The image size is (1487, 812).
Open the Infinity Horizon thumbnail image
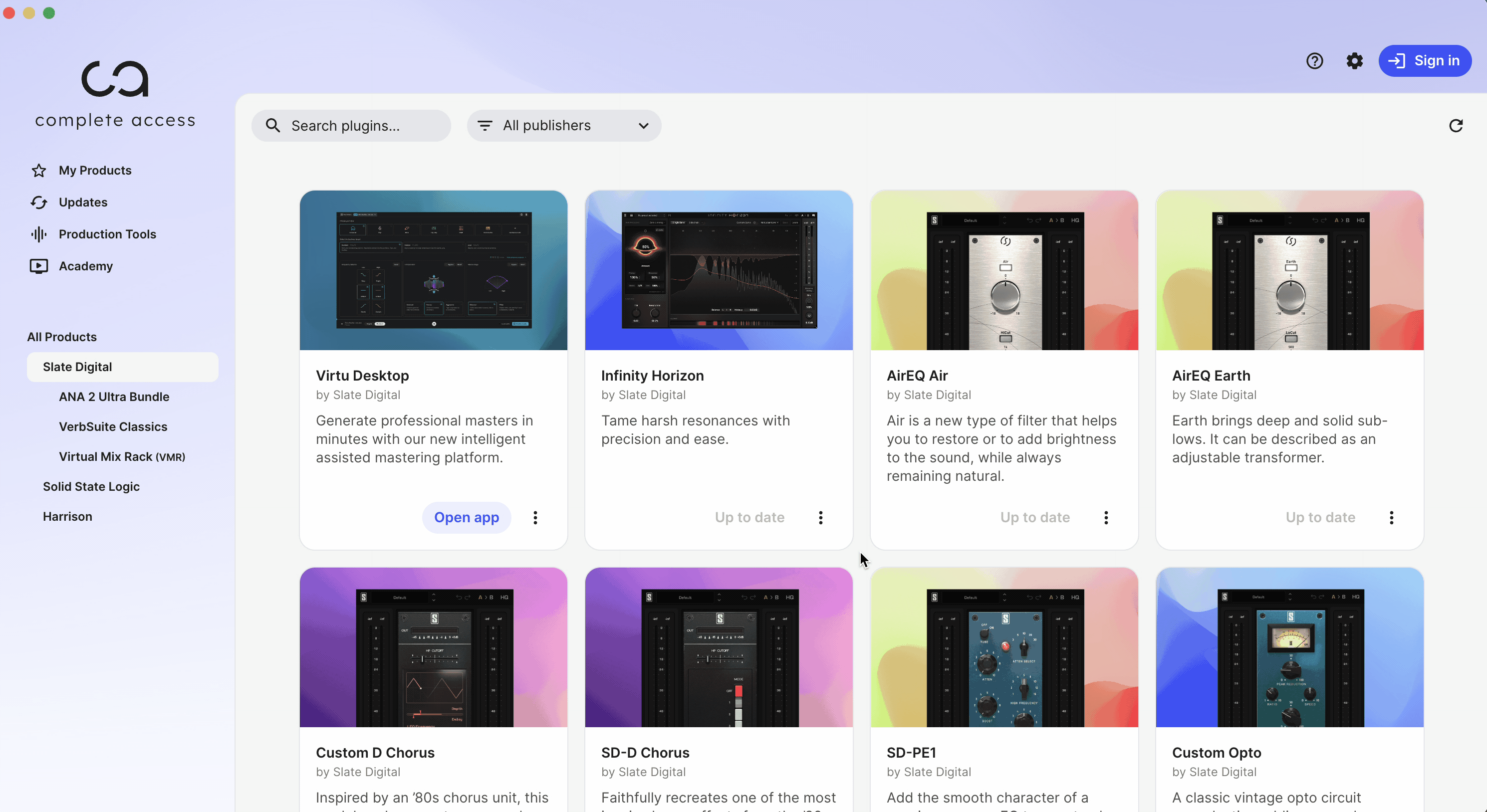click(719, 270)
